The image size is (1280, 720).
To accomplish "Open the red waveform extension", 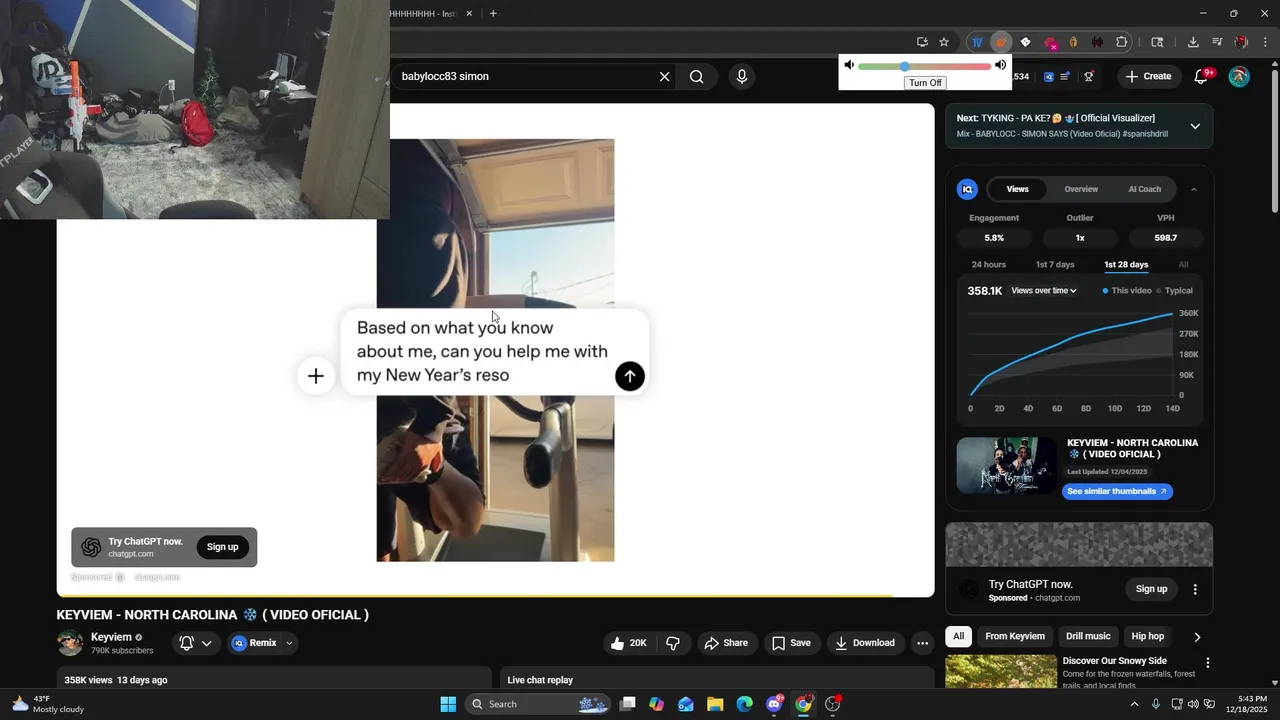I will click(1097, 42).
